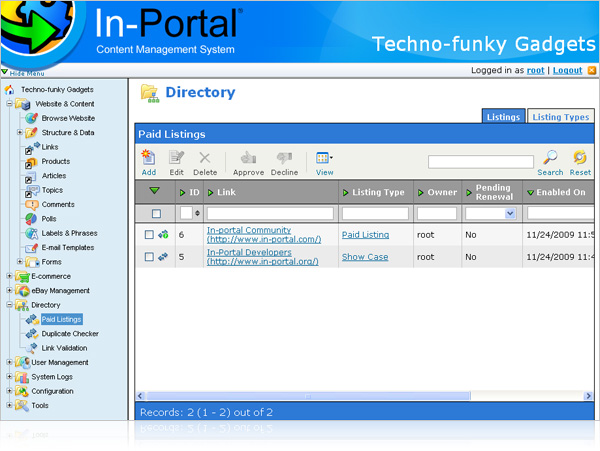Click the Delete toolbar icon

205,158
